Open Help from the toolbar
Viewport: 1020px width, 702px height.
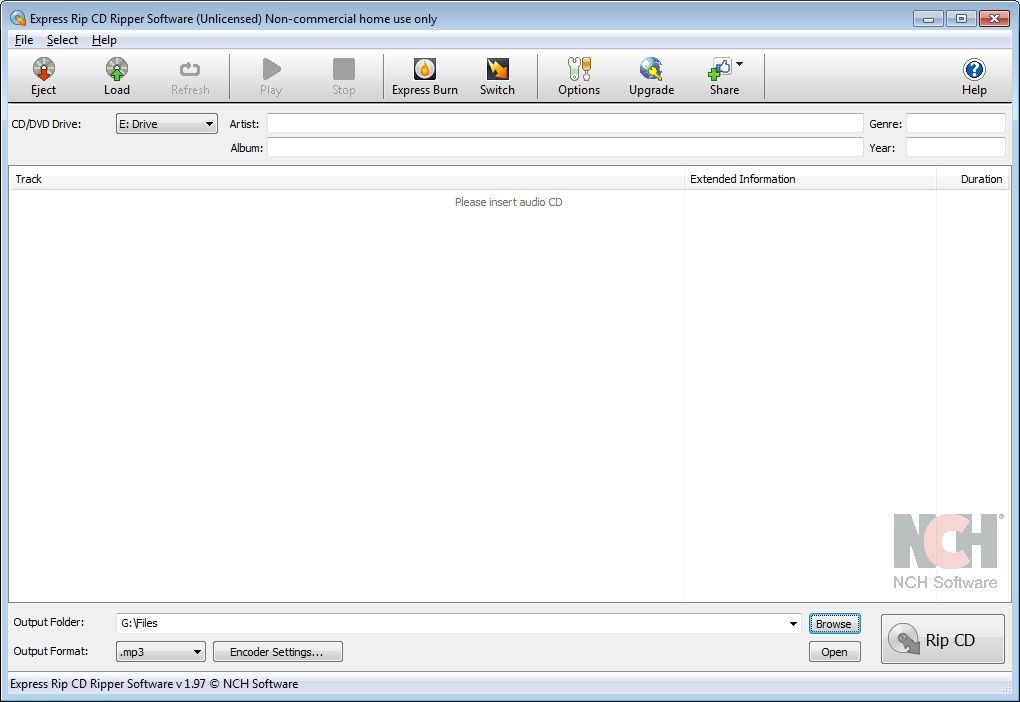click(x=974, y=70)
